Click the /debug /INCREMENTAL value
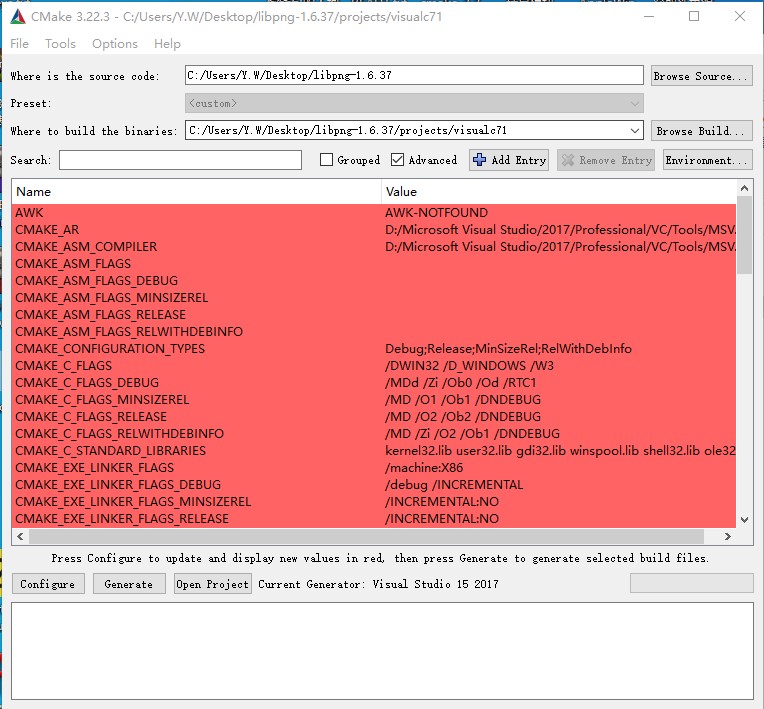Screen dimensions: 764x709 pos(454,485)
